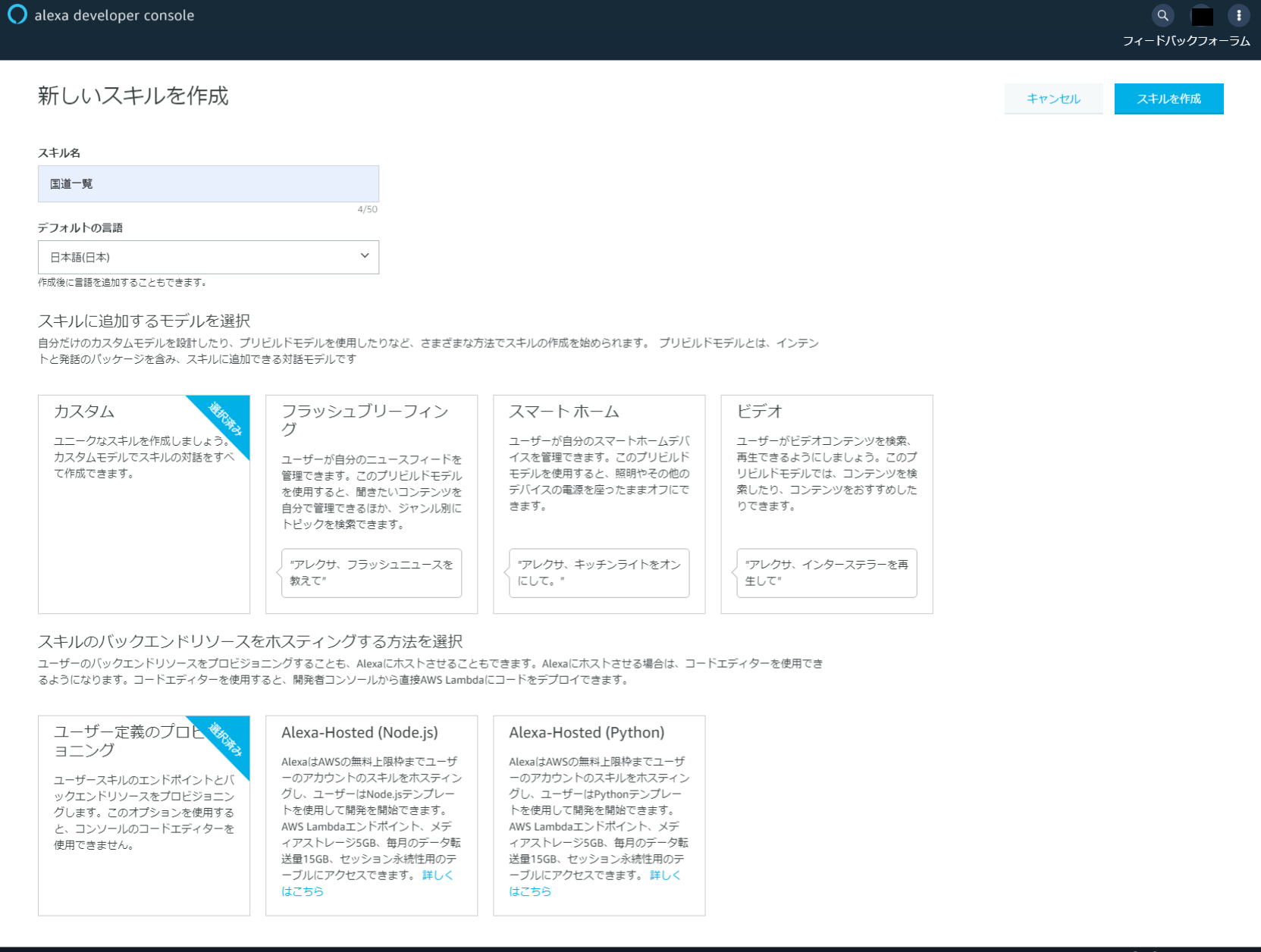Expand 詳しくはこちら under Alexa-Hosted (Node.js)
Image resolution: width=1261 pixels, height=952 pixels.
tap(437, 875)
